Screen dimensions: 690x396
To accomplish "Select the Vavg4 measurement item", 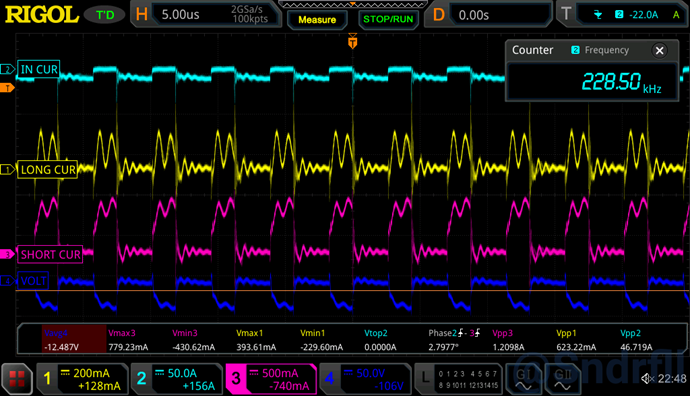I will (x=74, y=340).
